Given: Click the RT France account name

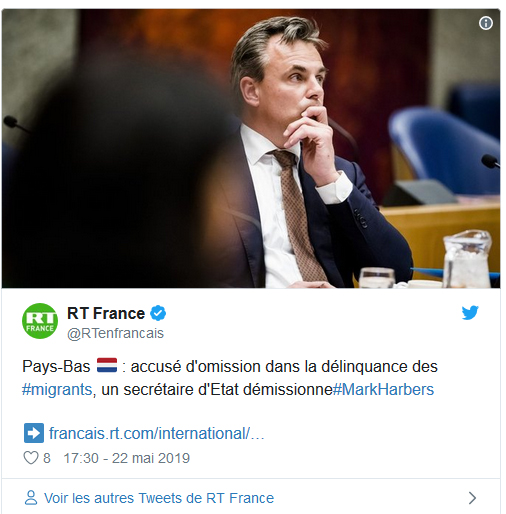Looking at the screenshot, I should pos(106,313).
